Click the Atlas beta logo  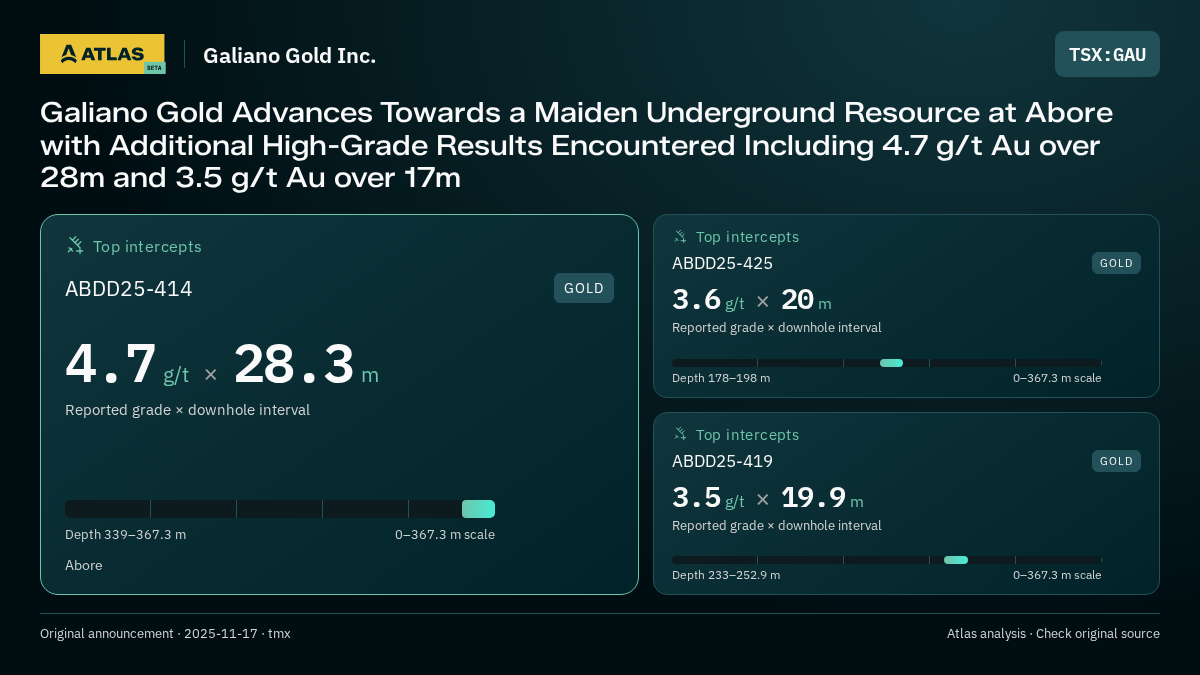tap(102, 54)
